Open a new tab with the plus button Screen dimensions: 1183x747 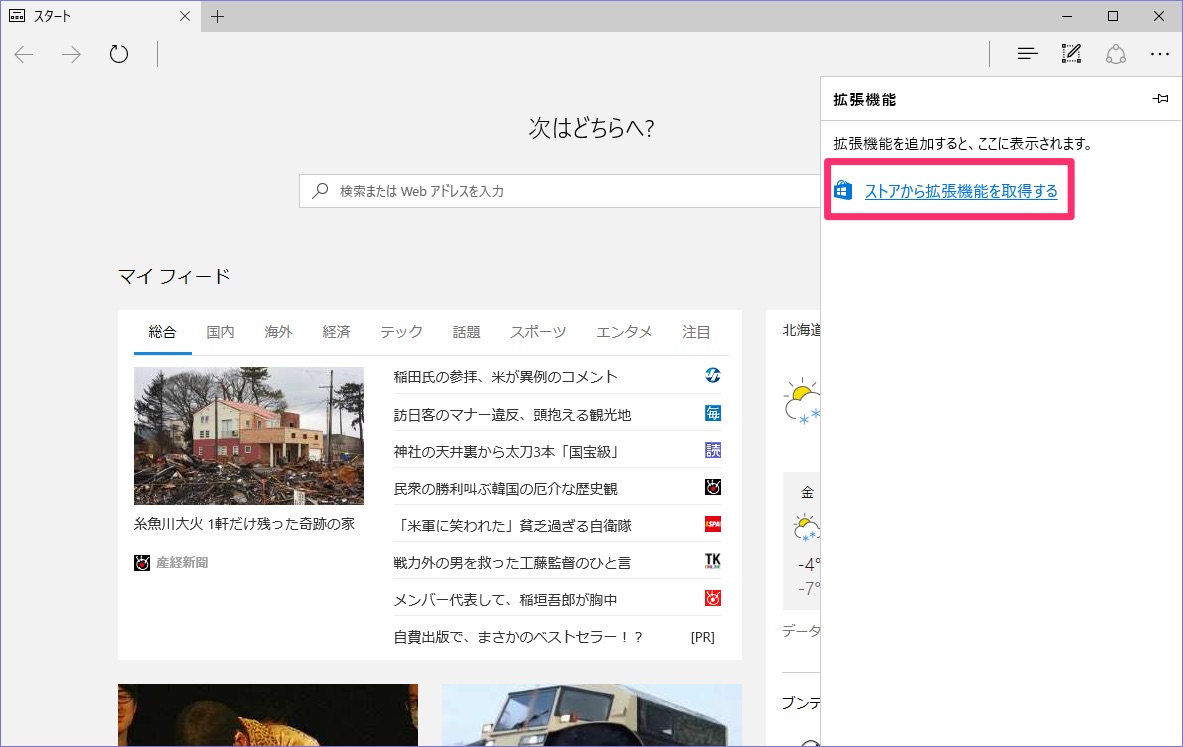(x=217, y=16)
